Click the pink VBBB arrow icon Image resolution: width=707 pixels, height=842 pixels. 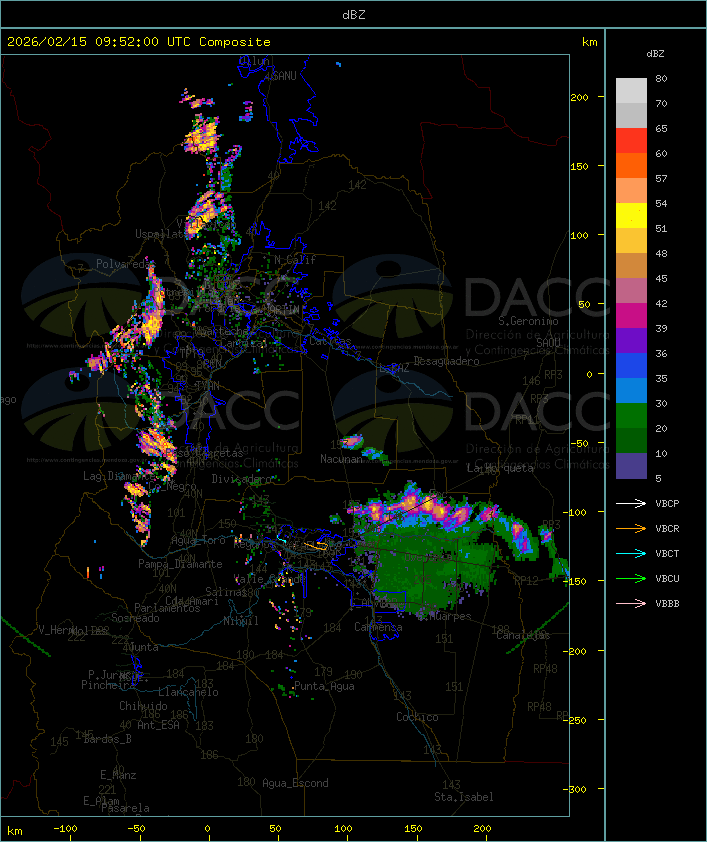pyautogui.click(x=631, y=603)
